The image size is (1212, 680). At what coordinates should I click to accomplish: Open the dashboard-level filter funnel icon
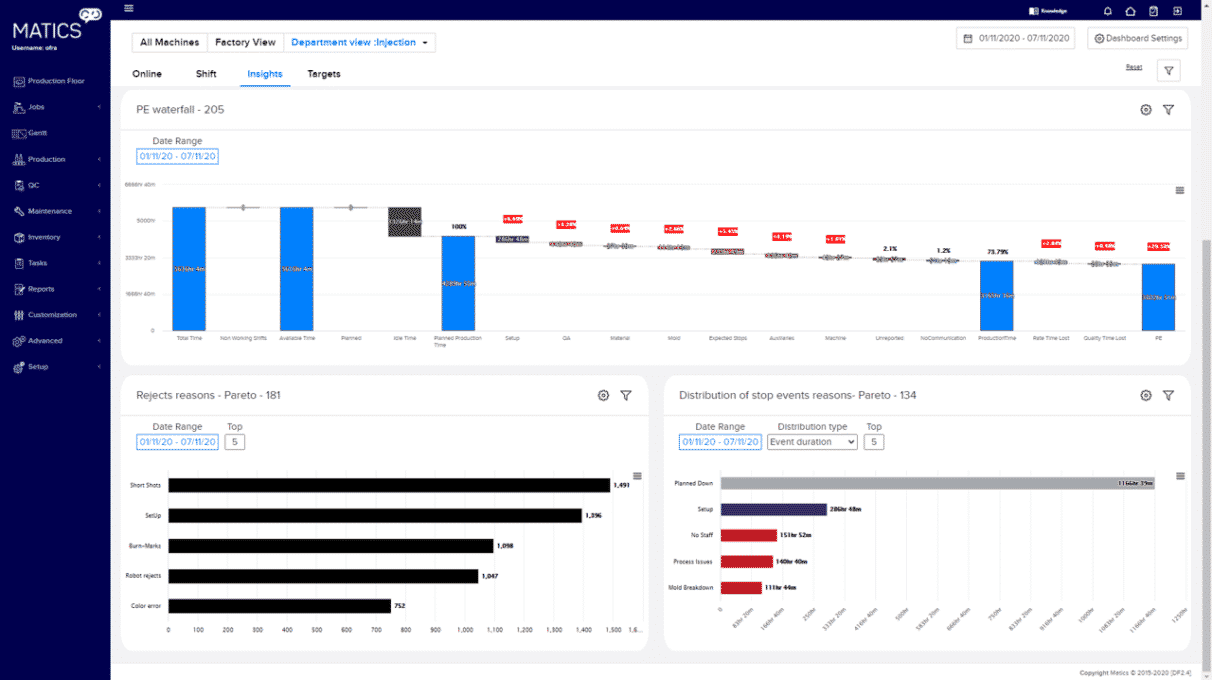pyautogui.click(x=1169, y=70)
